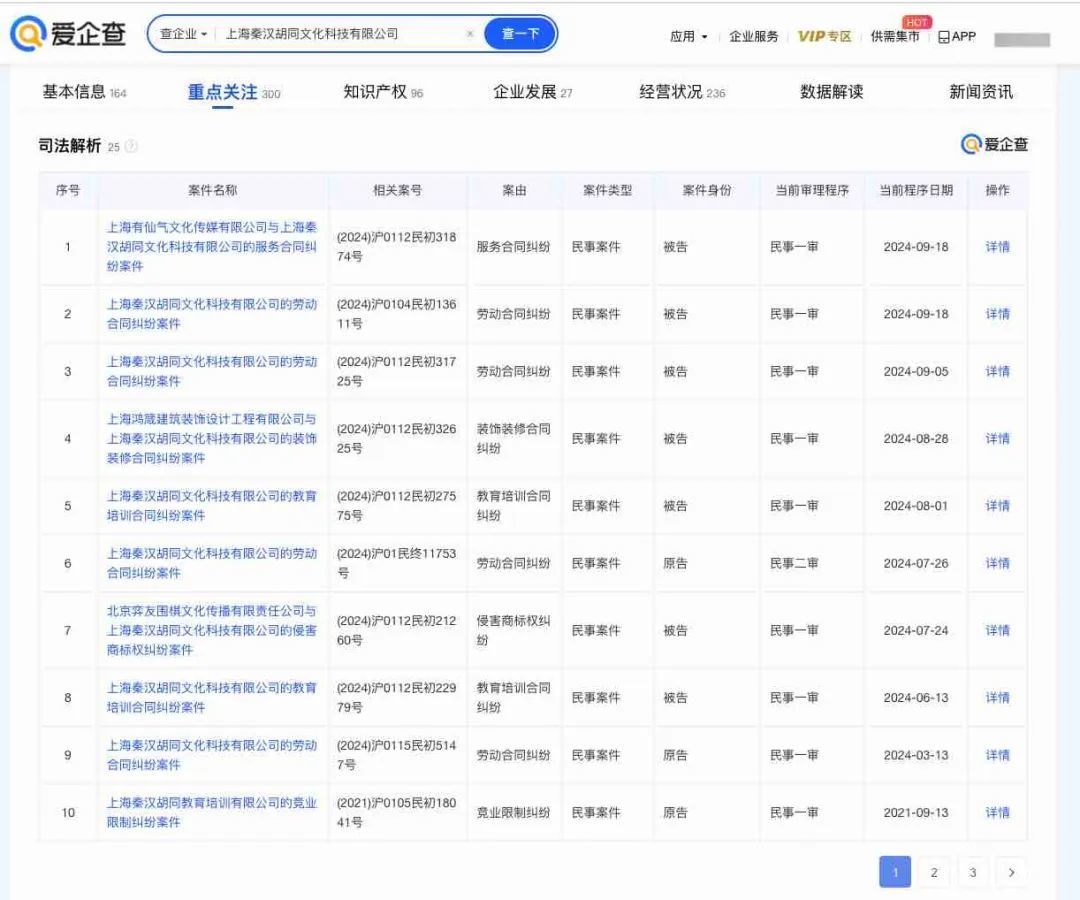The height and width of the screenshot is (900, 1080).
Task: Click 详情 for row 5 case
Action: point(997,505)
